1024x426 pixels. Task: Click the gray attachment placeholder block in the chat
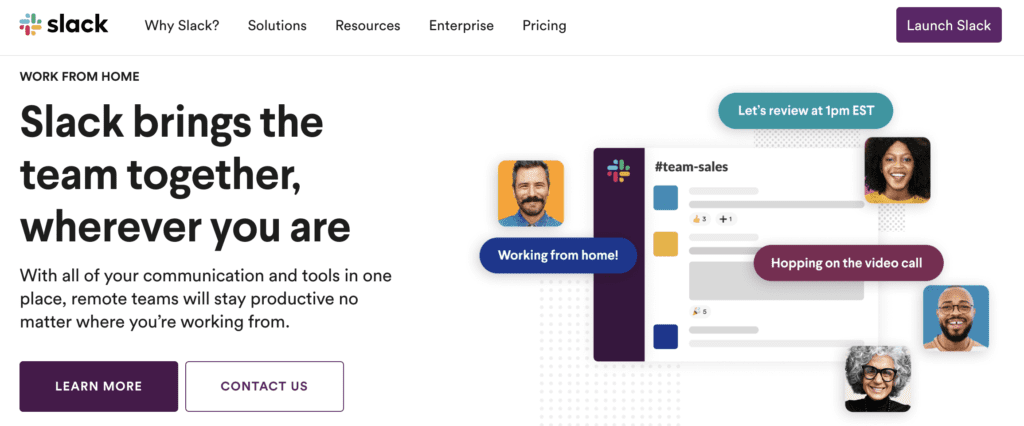click(x=776, y=280)
